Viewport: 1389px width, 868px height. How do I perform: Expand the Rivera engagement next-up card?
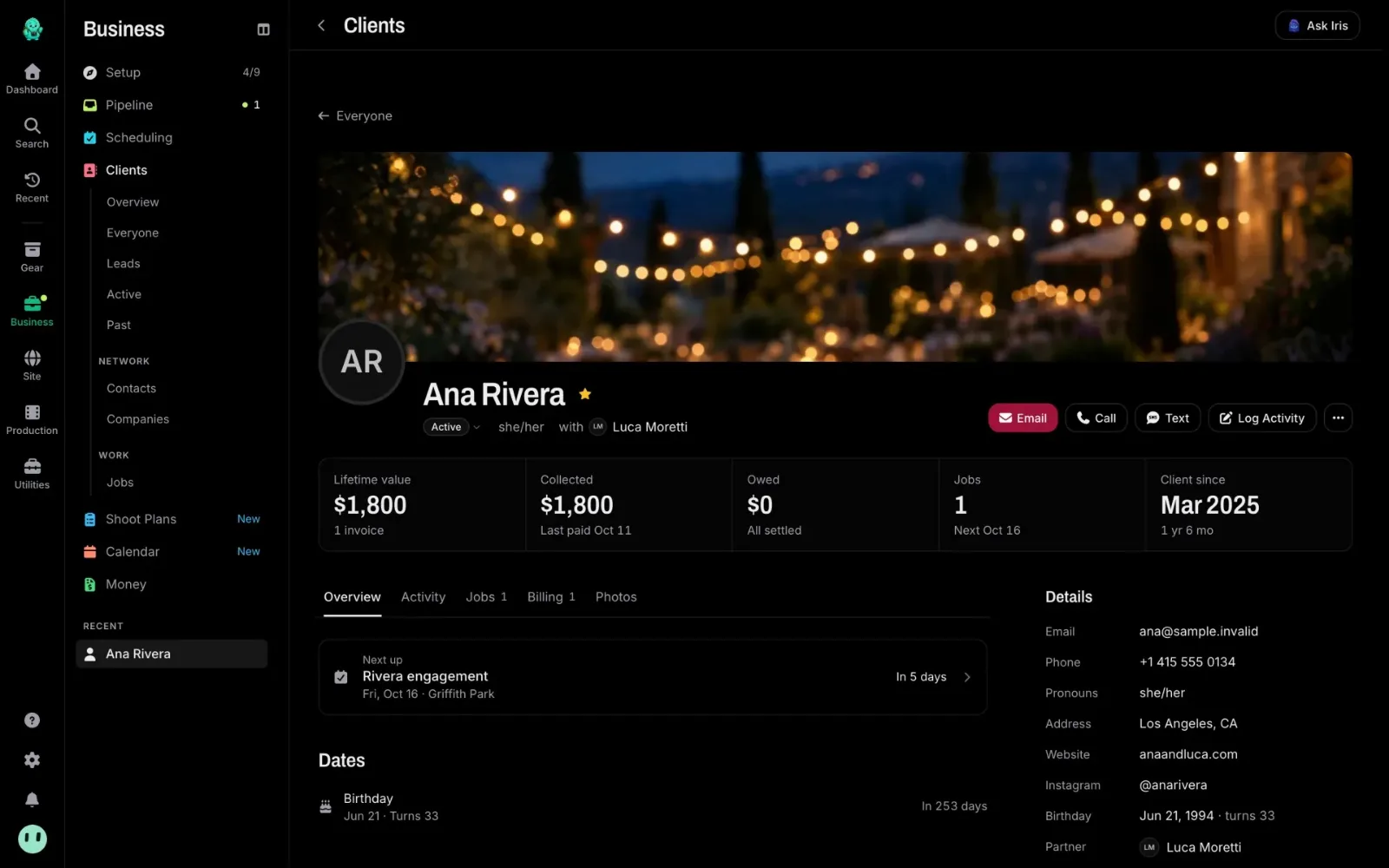pyautogui.click(x=653, y=677)
